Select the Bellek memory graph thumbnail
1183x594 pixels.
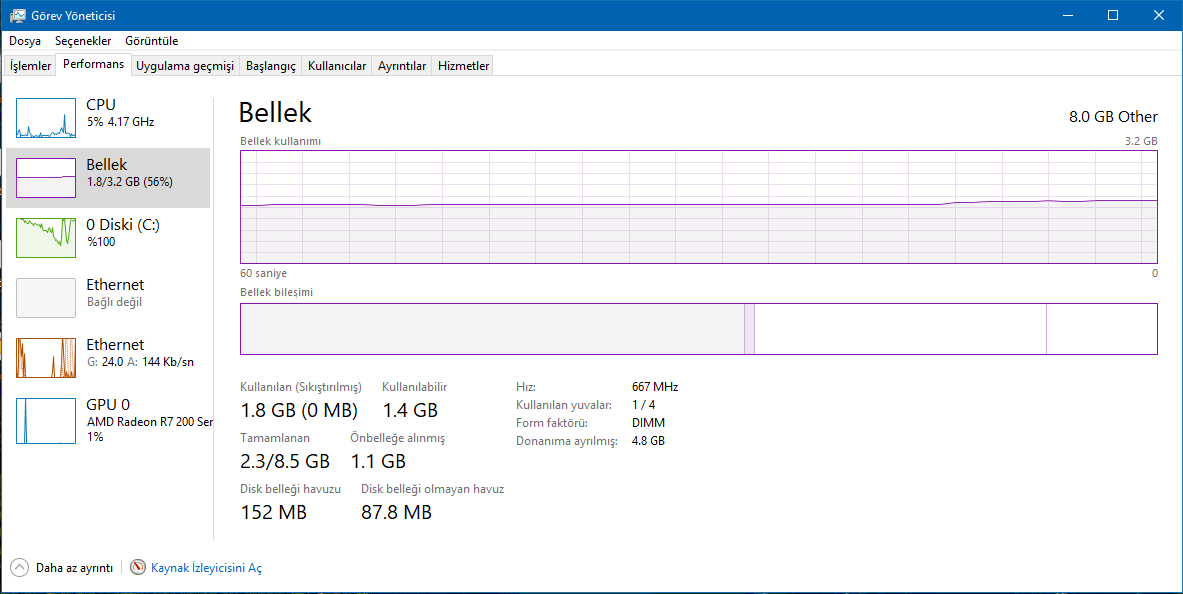tap(46, 178)
